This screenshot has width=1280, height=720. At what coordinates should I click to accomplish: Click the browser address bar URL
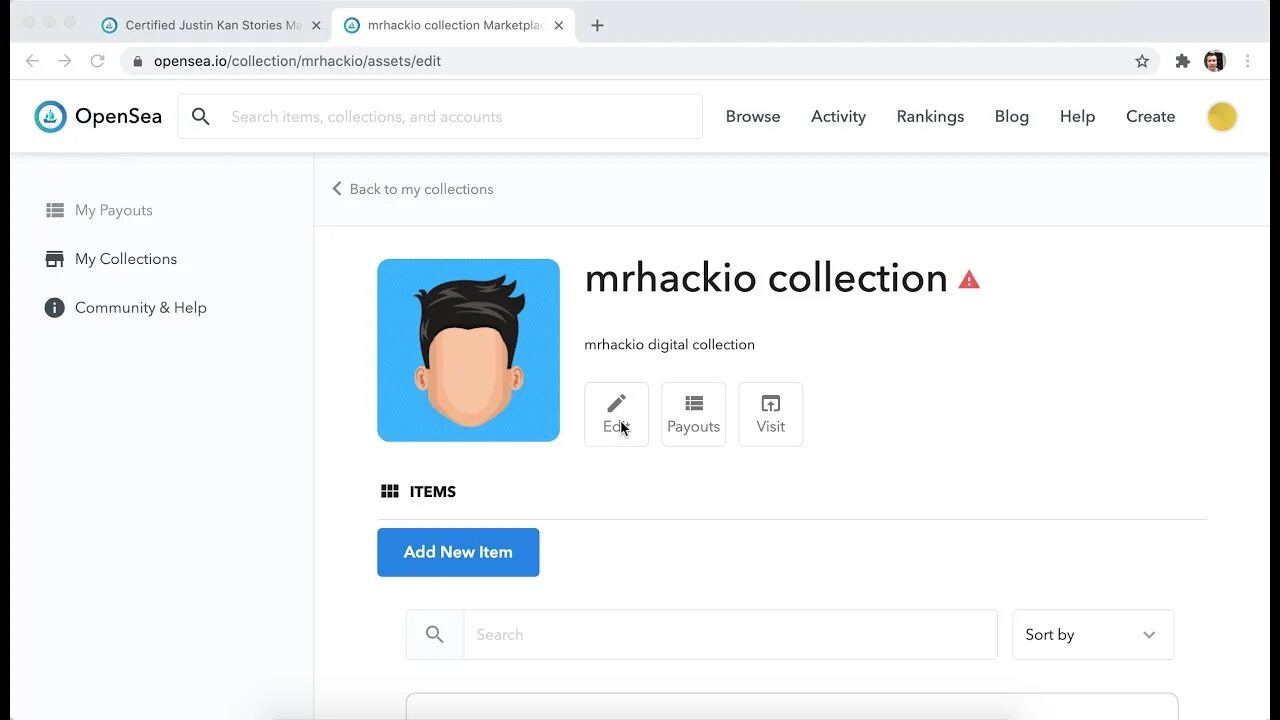tap(297, 61)
